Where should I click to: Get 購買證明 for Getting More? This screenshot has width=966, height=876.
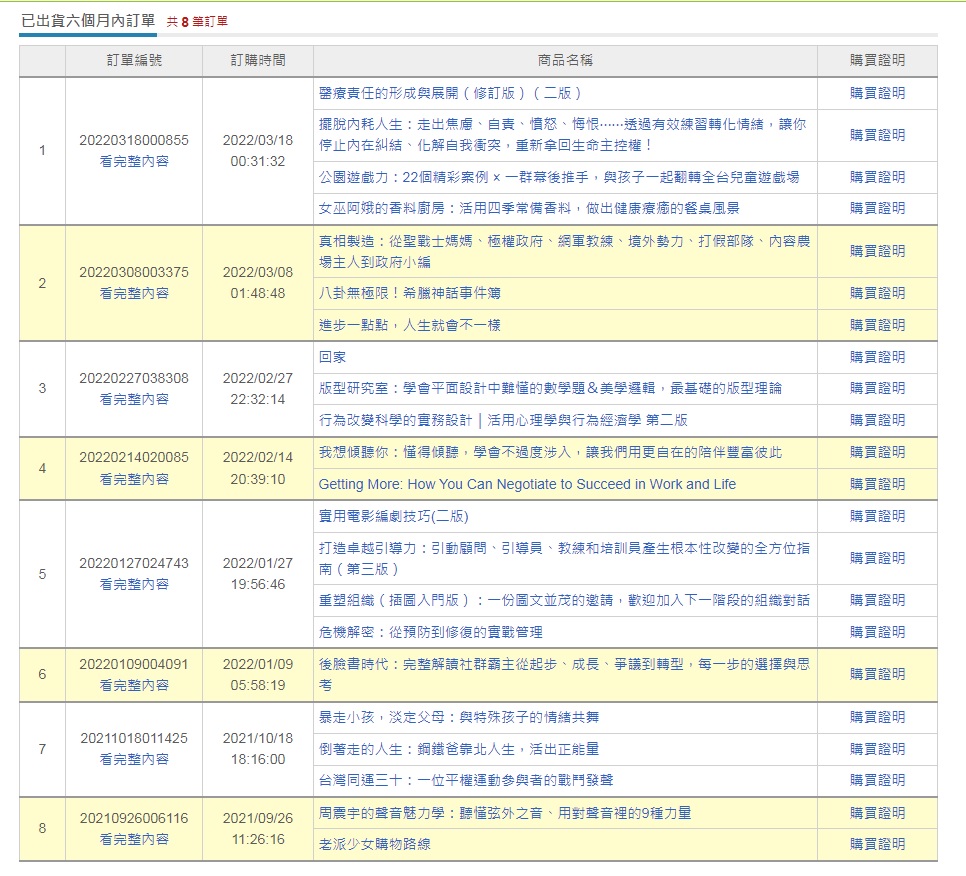point(877,484)
